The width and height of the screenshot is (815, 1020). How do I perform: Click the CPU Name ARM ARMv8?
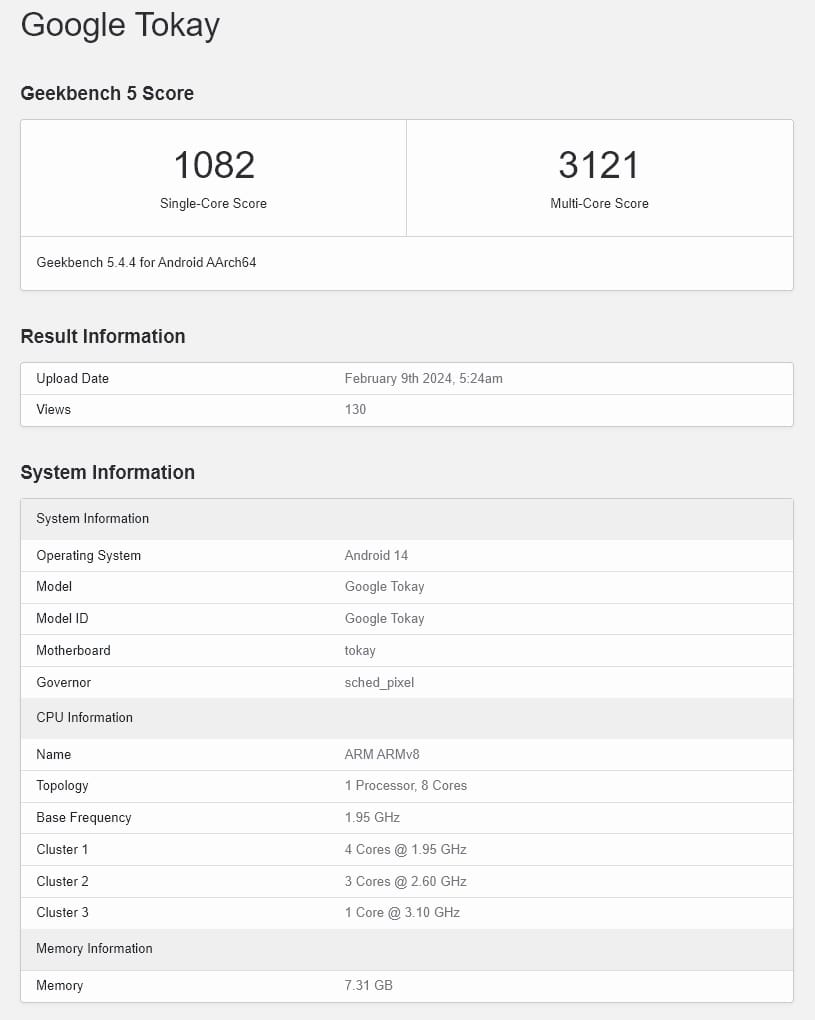[x=382, y=754]
